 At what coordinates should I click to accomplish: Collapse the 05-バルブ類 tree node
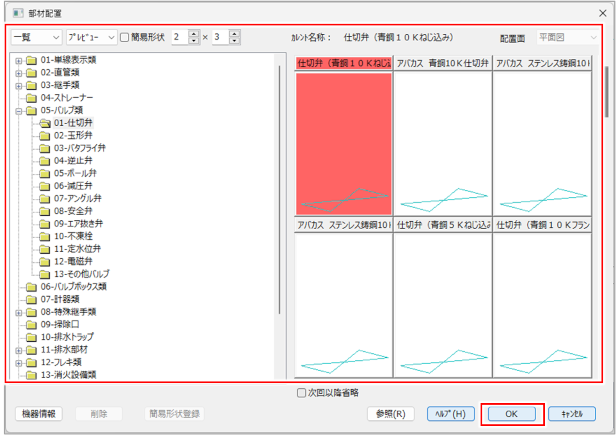(x=18, y=110)
